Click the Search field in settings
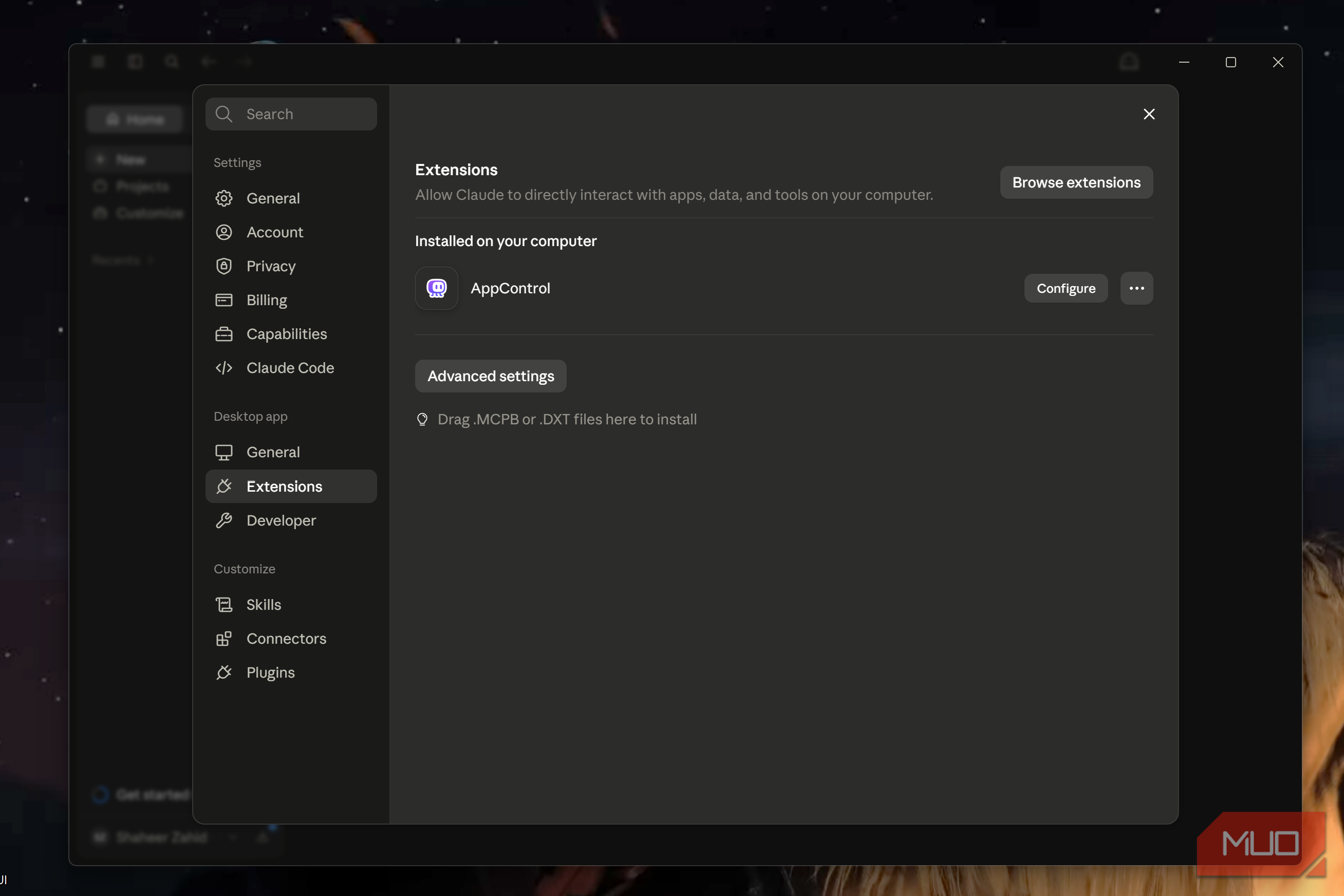The height and width of the screenshot is (896, 1344). pyautogui.click(x=291, y=114)
